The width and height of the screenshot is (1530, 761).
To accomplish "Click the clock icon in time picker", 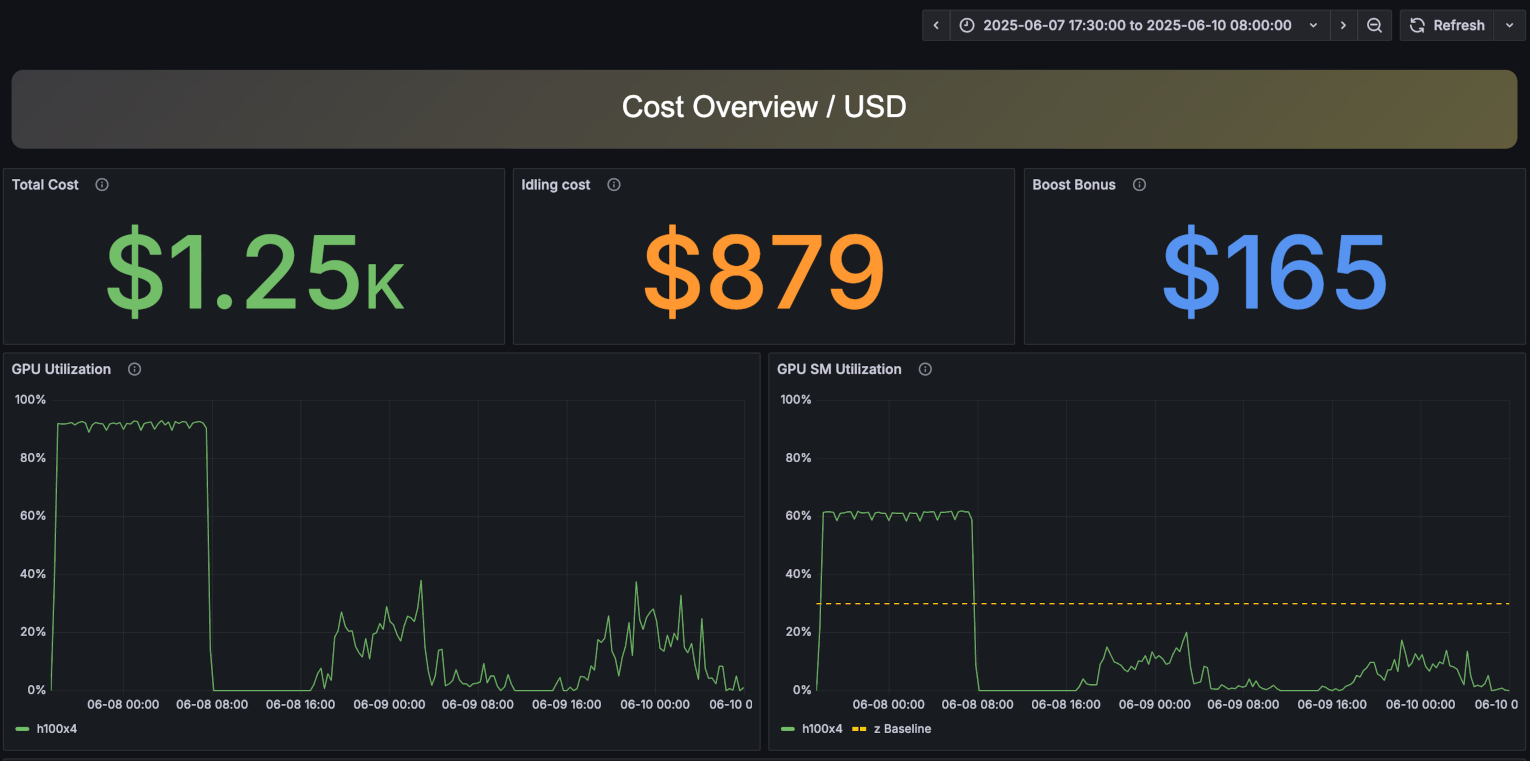I will 967,25.
